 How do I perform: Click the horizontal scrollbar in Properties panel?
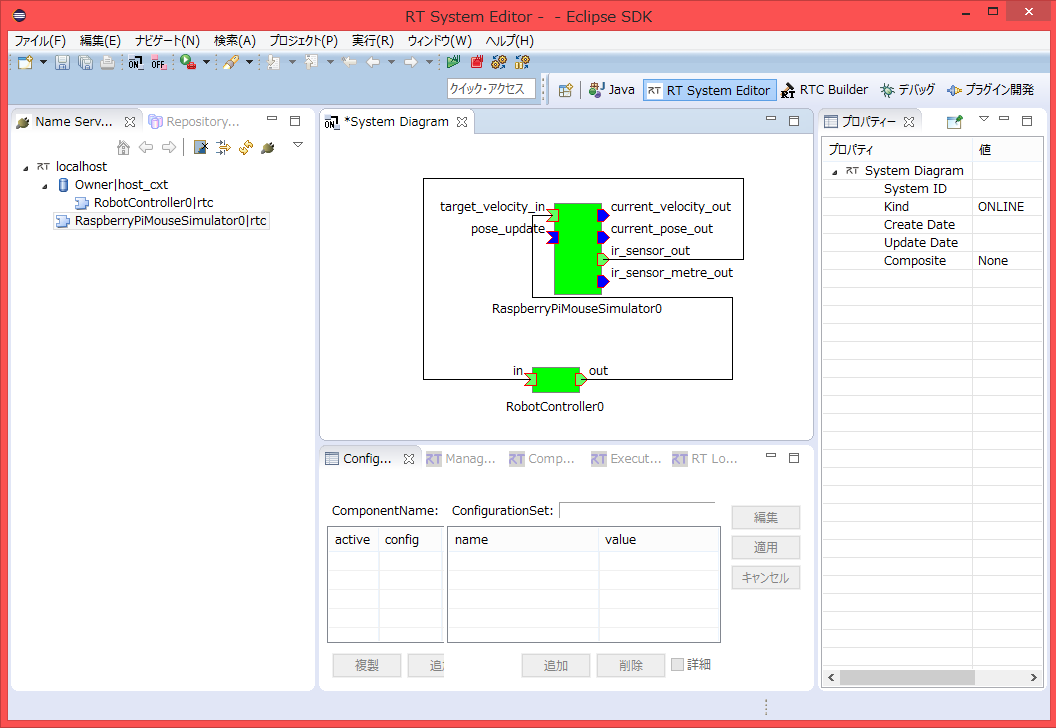coord(906,677)
